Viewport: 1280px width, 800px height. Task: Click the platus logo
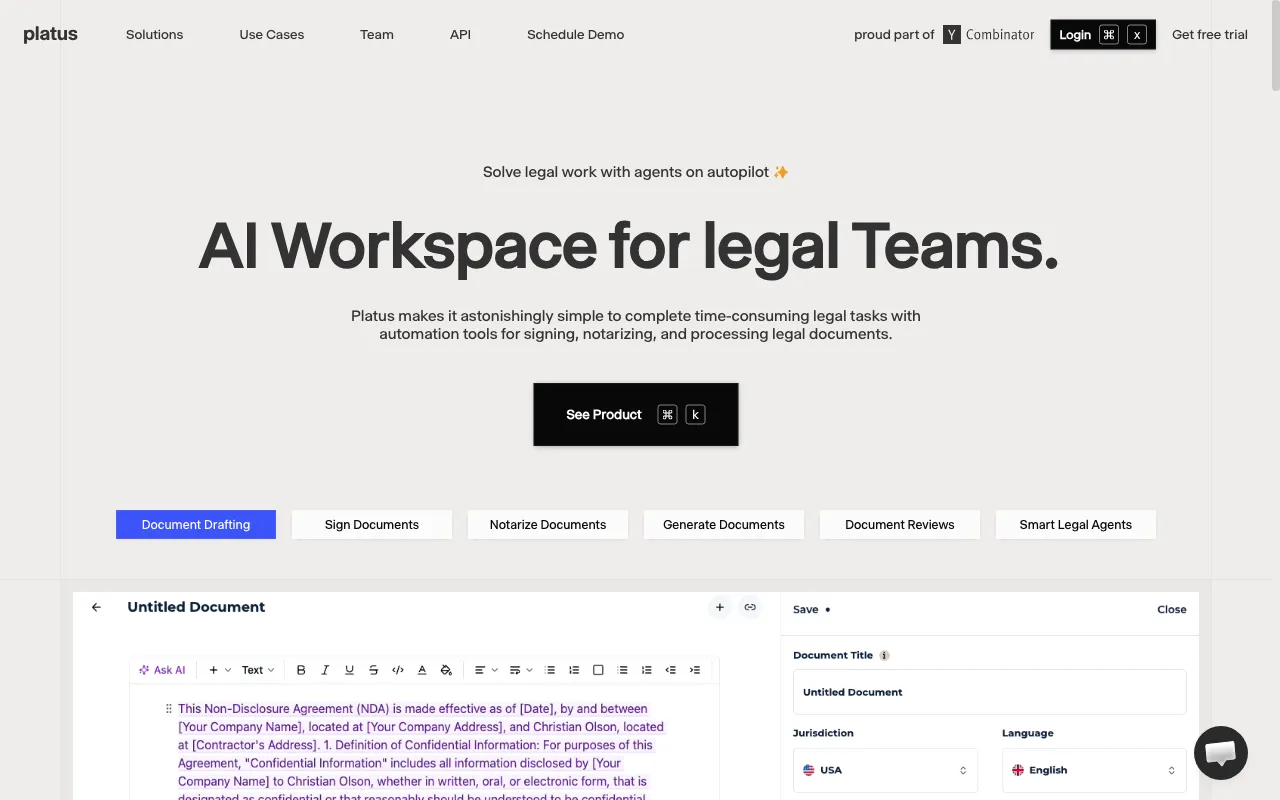tap(50, 34)
